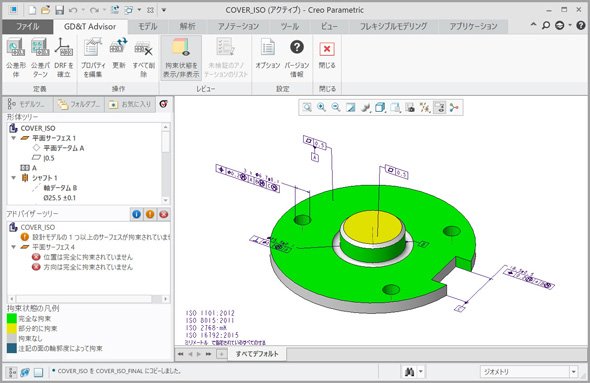Toggle red error message filter in advisor tree

[164, 214]
